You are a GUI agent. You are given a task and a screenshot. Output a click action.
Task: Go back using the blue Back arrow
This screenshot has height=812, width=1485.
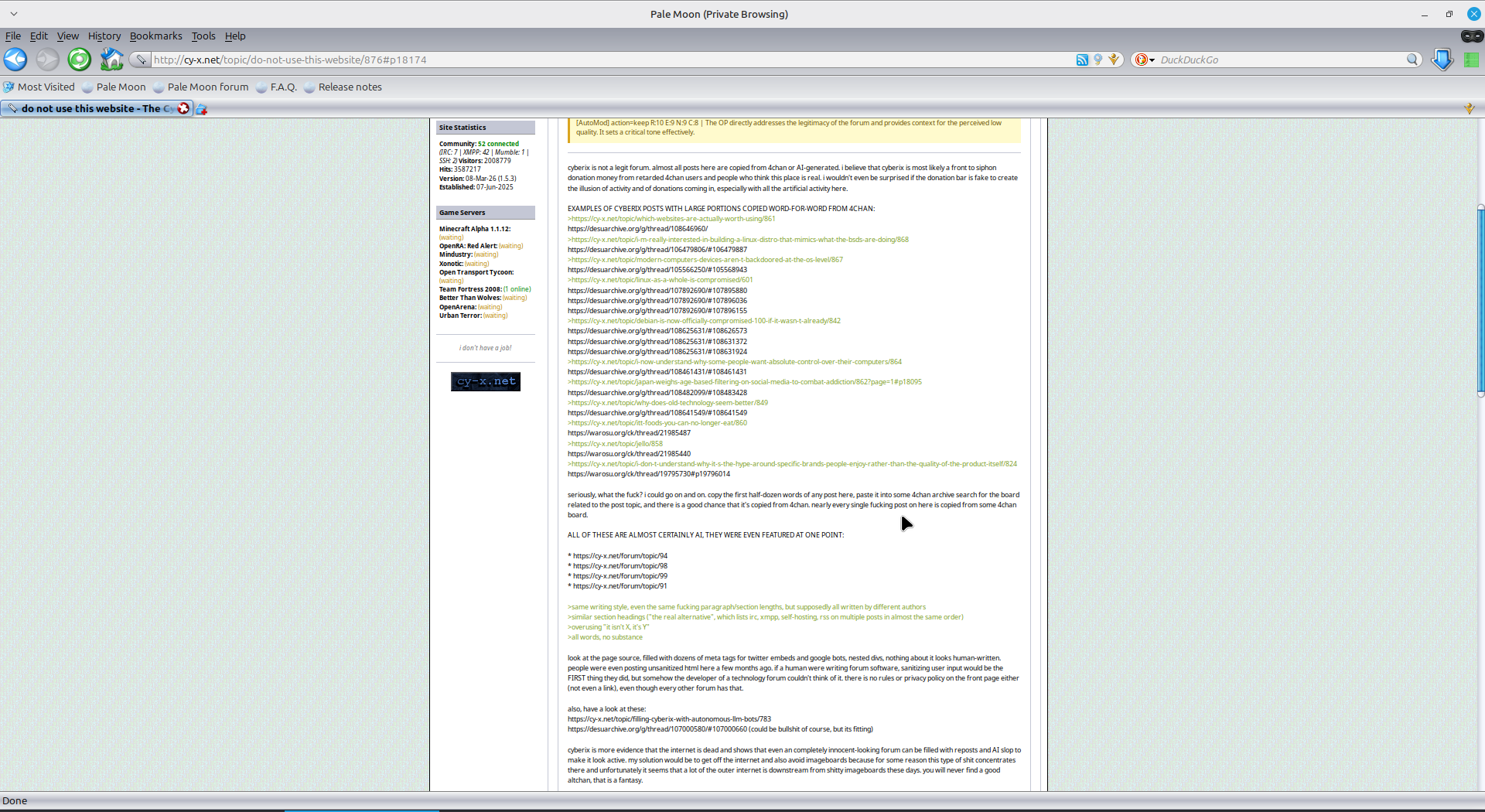(x=15, y=60)
